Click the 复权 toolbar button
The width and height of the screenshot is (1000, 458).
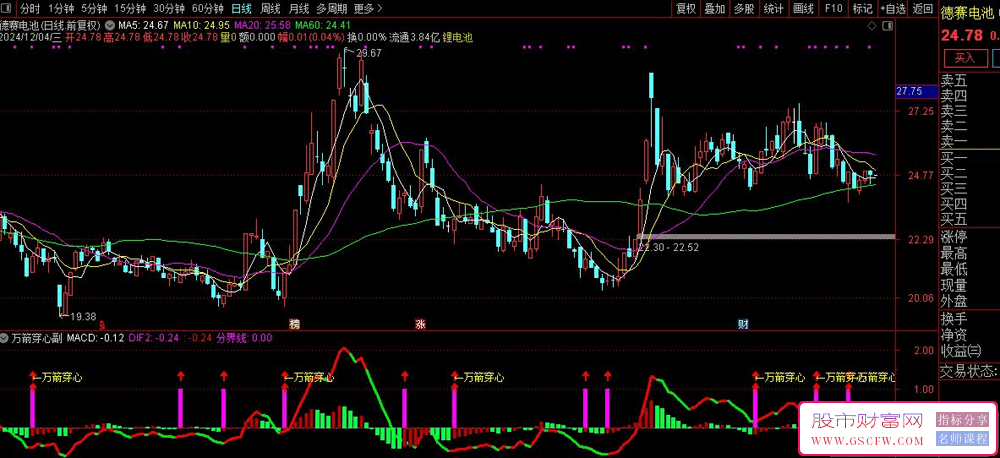point(686,9)
